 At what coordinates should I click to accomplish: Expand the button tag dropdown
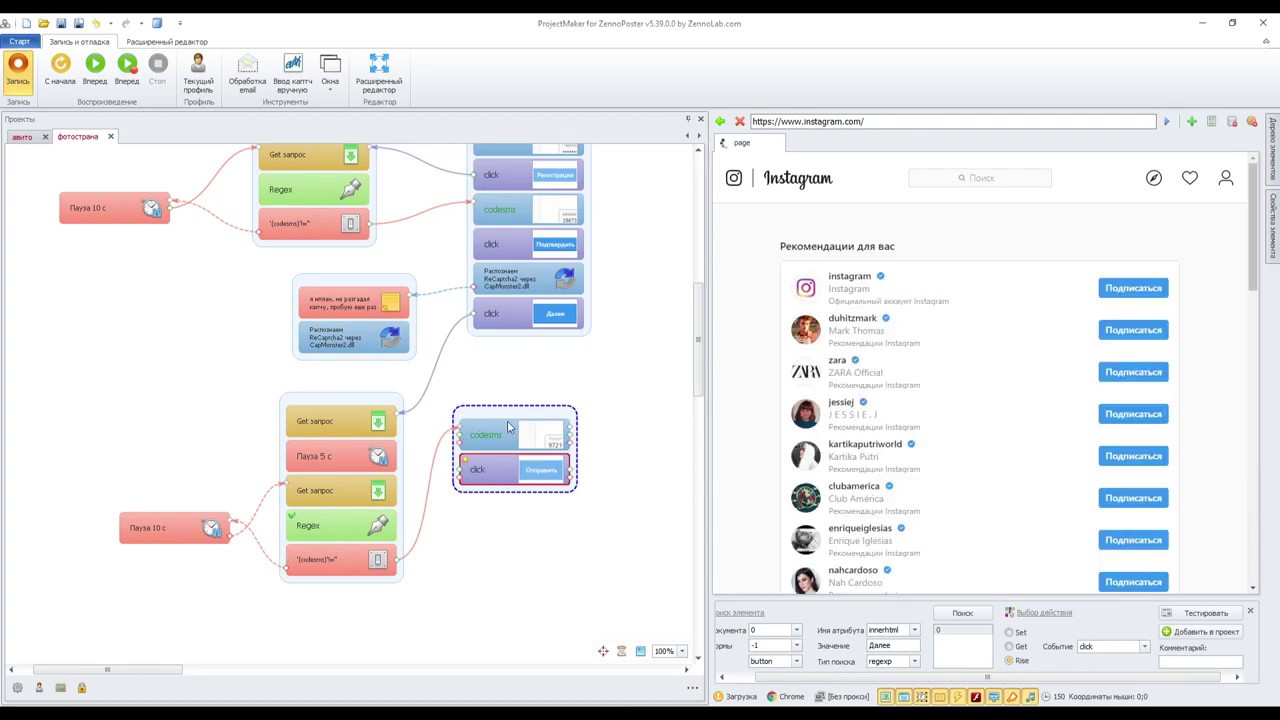[796, 661]
